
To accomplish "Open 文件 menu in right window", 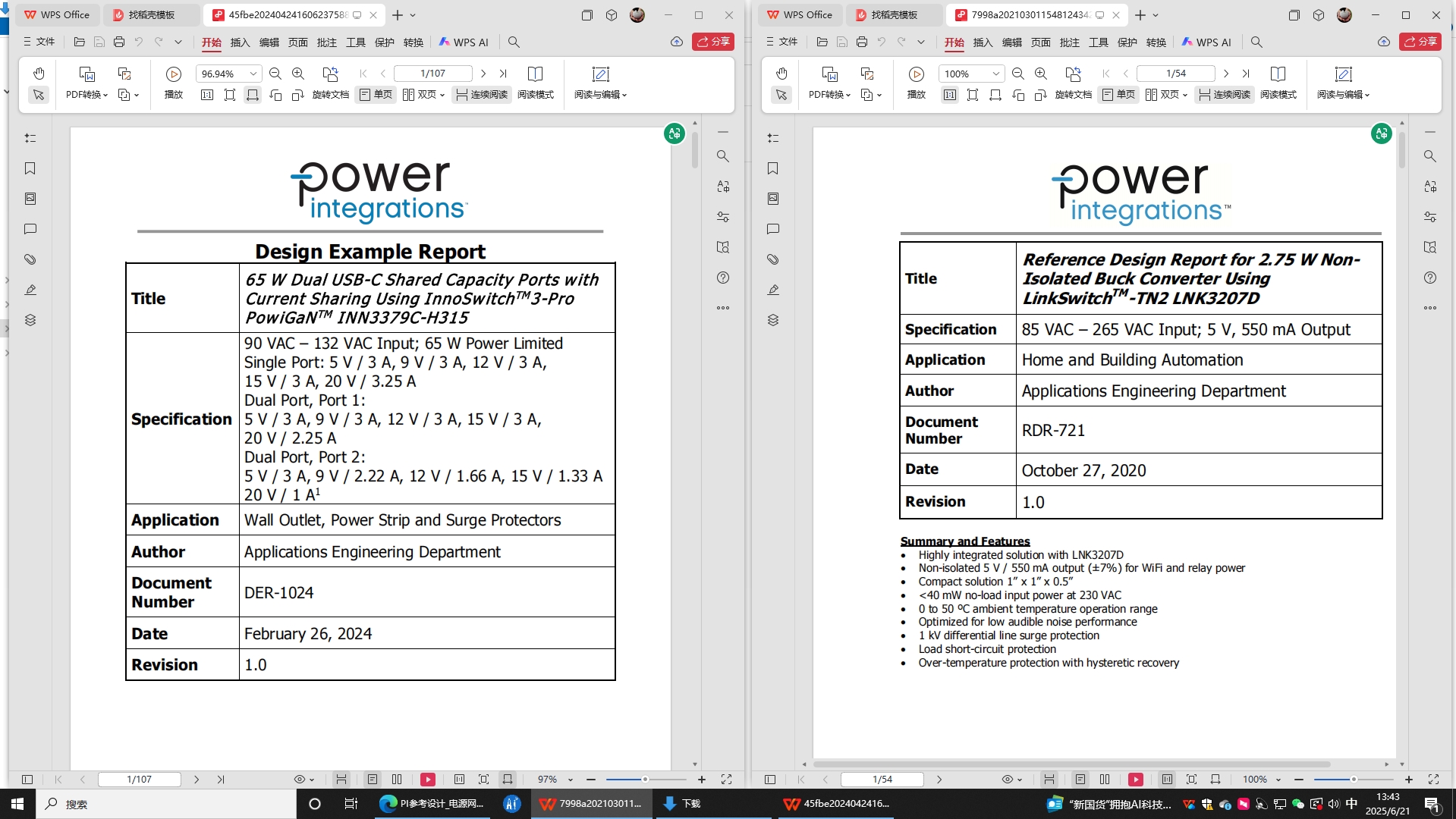I will click(782, 42).
